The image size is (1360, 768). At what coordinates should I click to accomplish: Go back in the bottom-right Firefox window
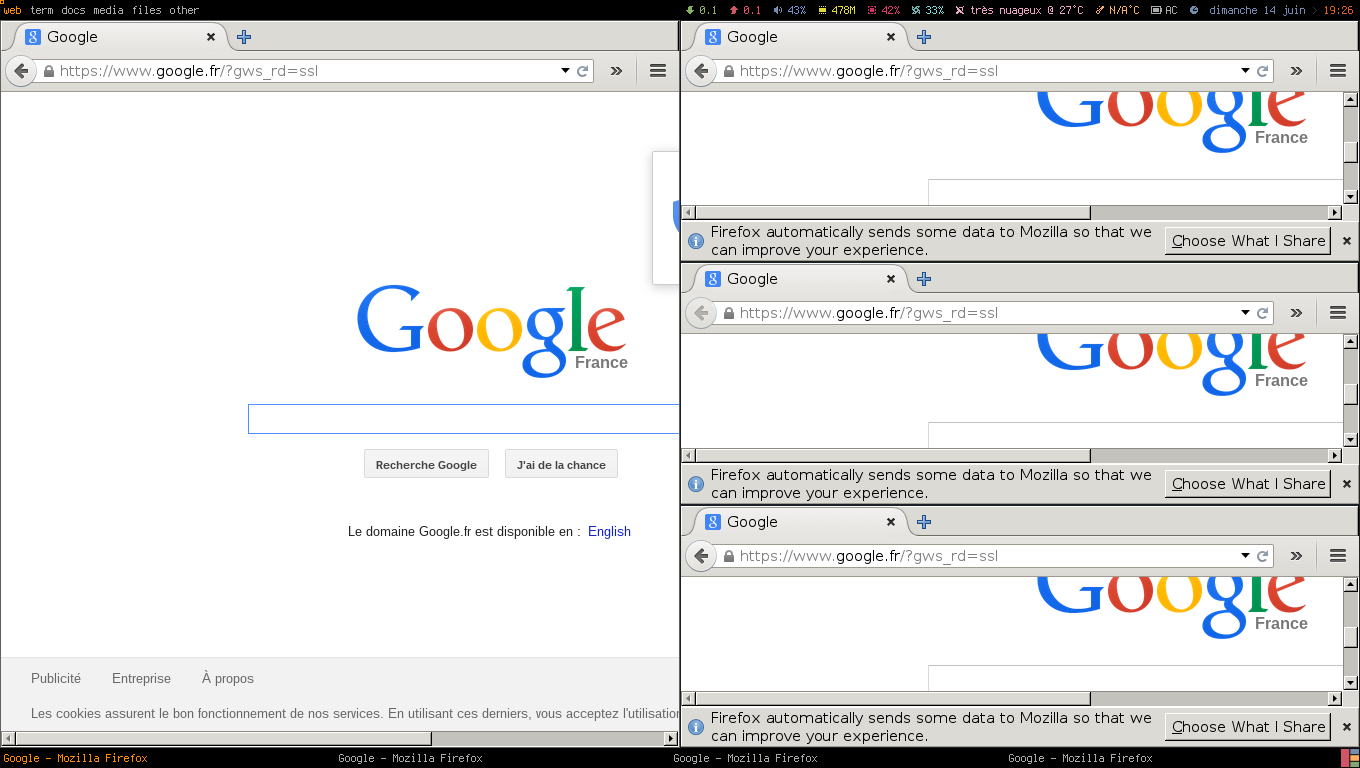(x=701, y=556)
